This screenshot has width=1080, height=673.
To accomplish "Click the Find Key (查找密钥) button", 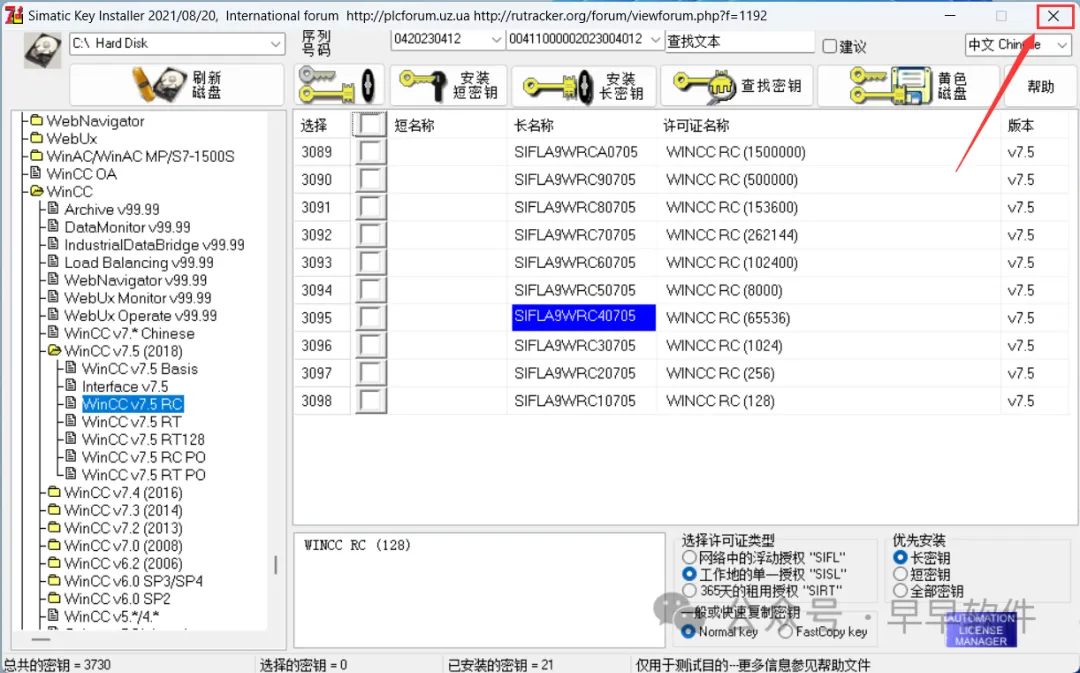I will click(x=736, y=85).
